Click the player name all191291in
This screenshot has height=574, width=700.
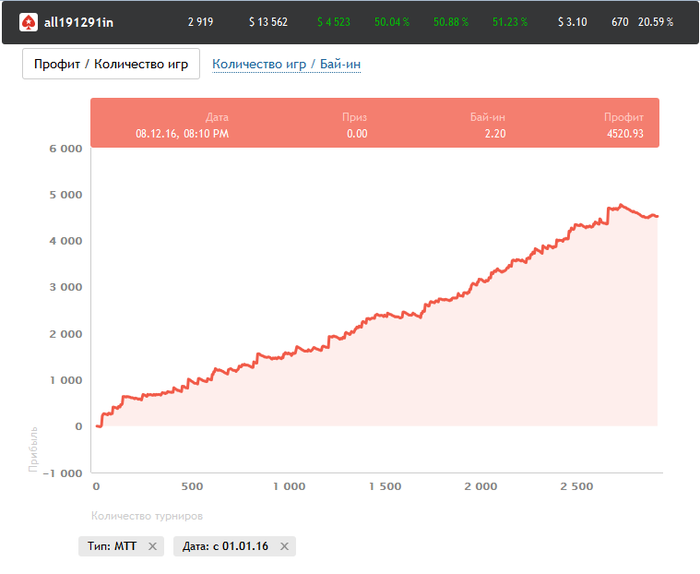pos(79,22)
